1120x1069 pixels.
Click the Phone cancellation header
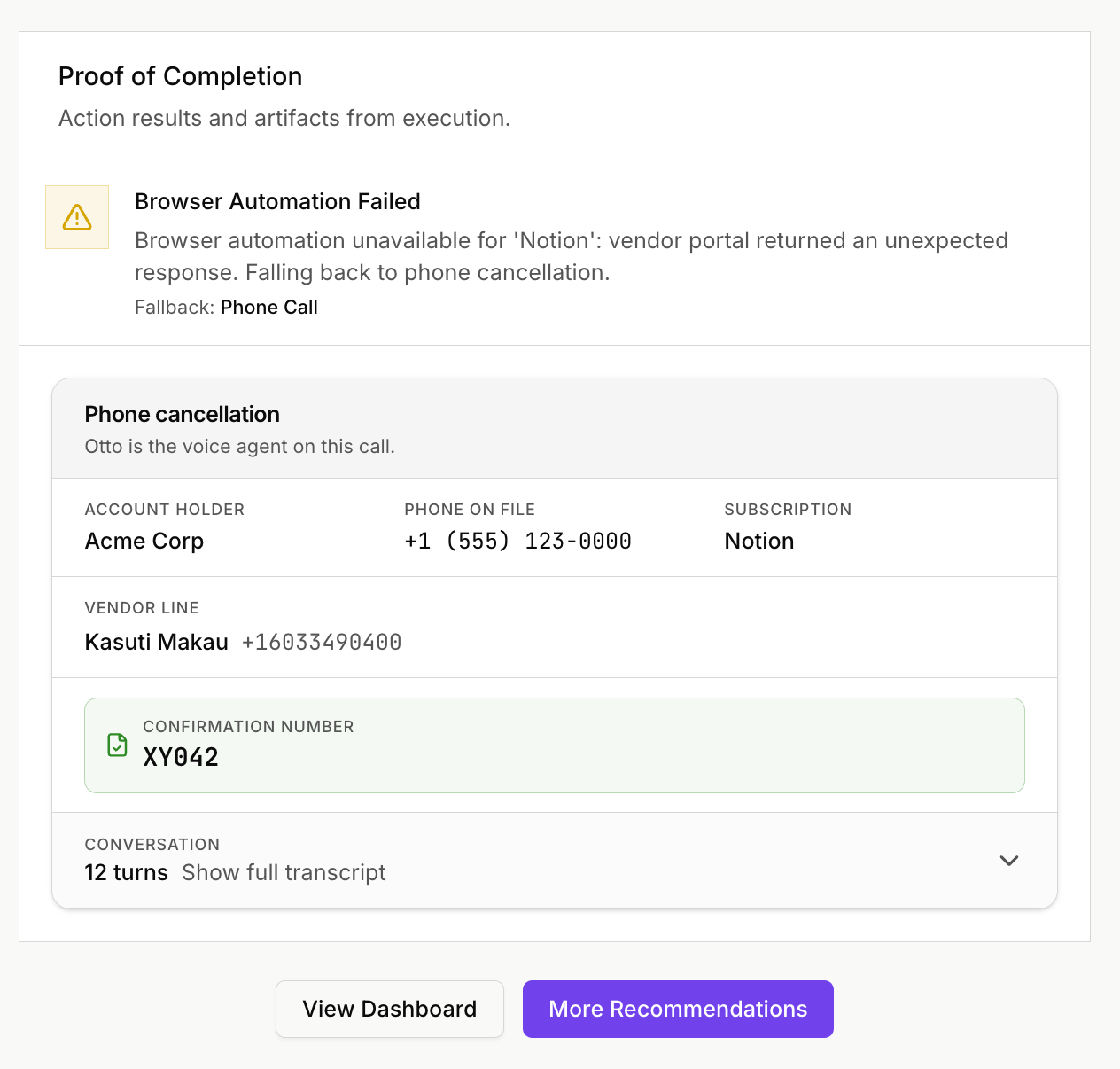(182, 414)
